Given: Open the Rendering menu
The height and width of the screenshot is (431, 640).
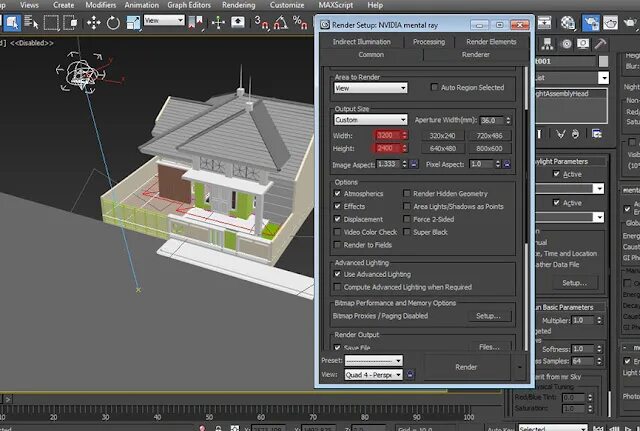Looking at the screenshot, I should click(238, 5).
